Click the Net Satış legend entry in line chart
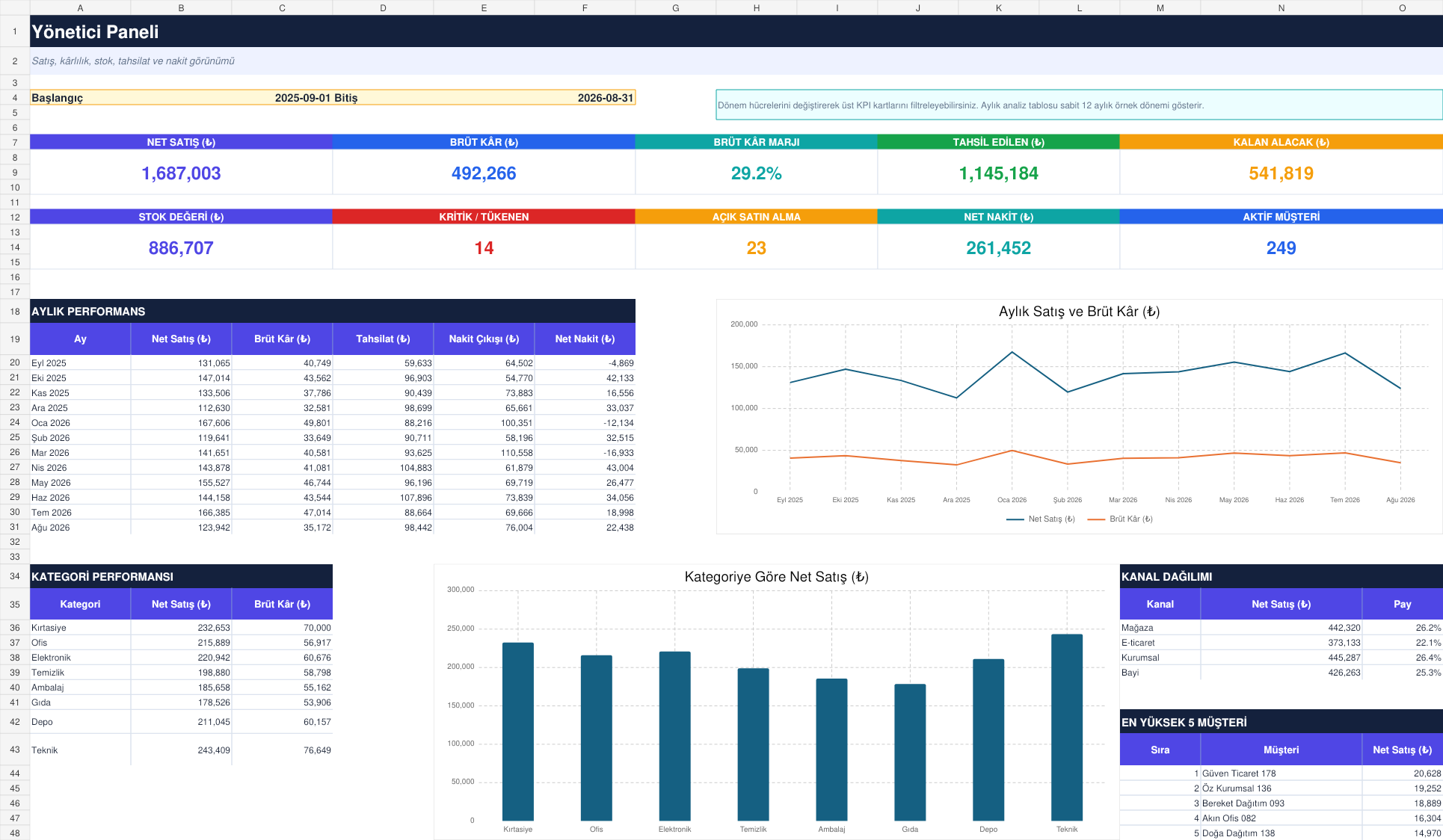1443x840 pixels. (1040, 519)
